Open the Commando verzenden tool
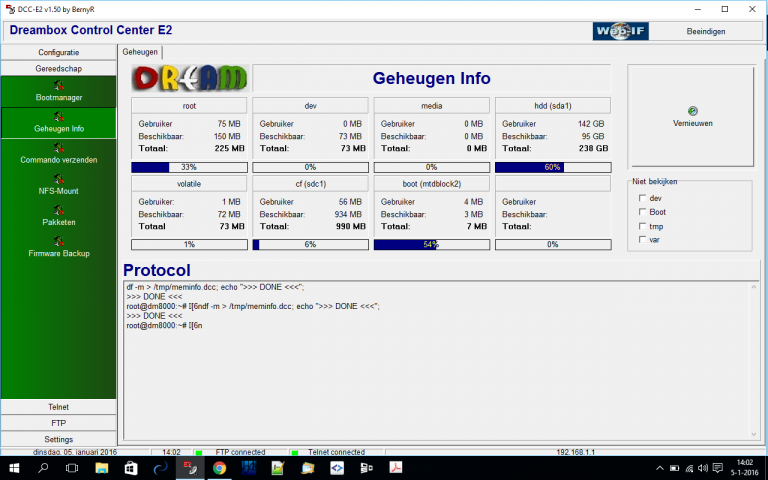 tap(58, 154)
